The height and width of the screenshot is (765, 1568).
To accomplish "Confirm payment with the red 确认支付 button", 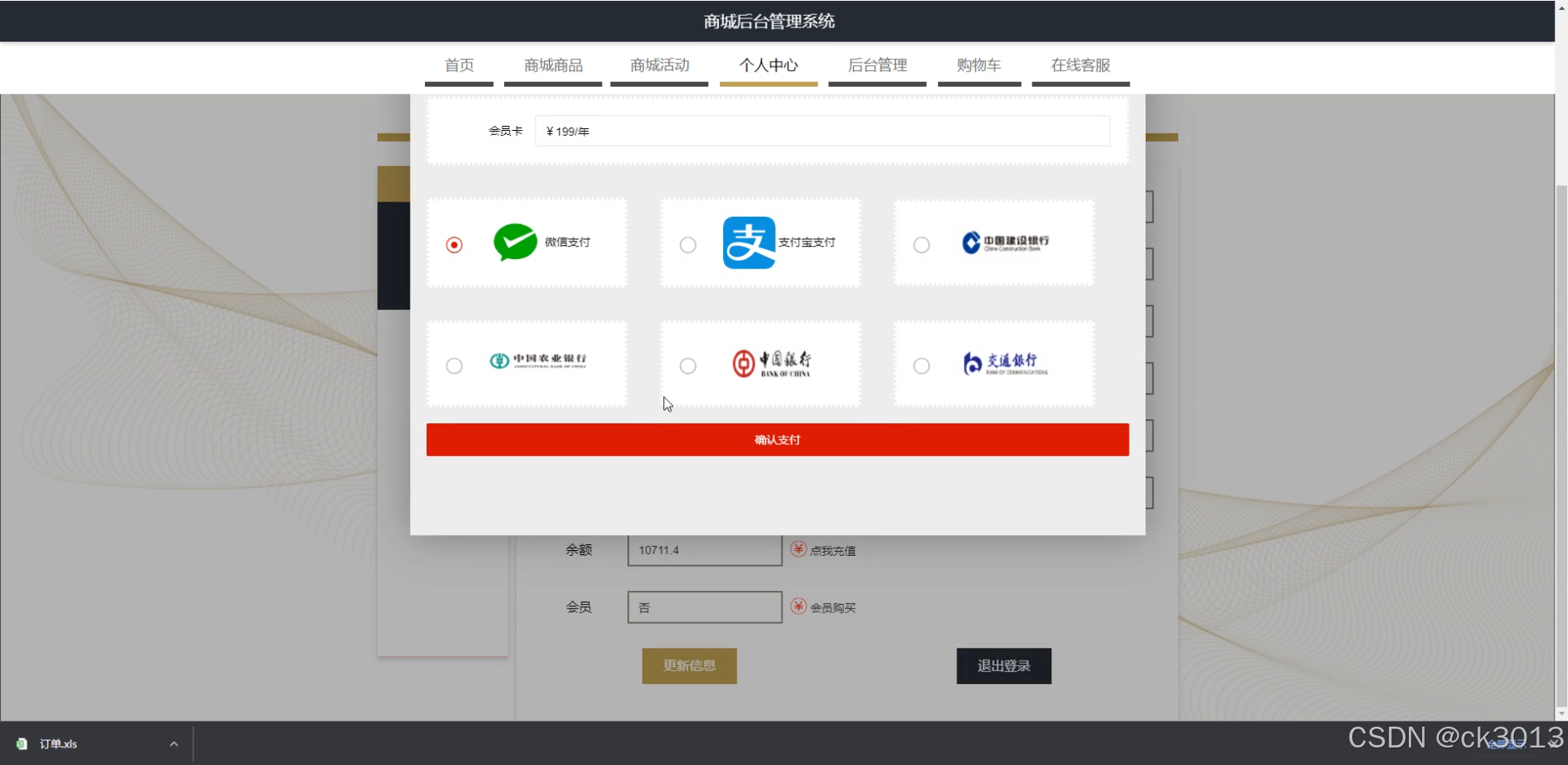I will (x=777, y=439).
